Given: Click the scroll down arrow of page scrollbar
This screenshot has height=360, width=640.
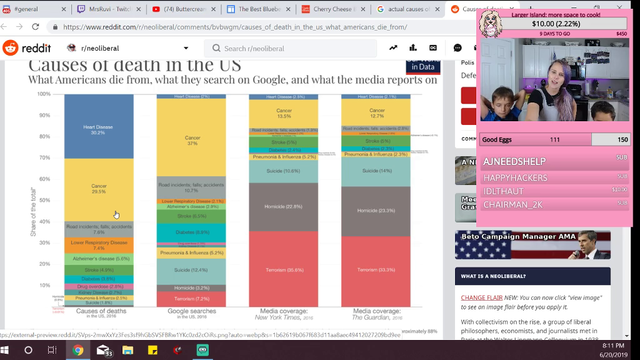Looking at the screenshot, I should pos(627,336).
